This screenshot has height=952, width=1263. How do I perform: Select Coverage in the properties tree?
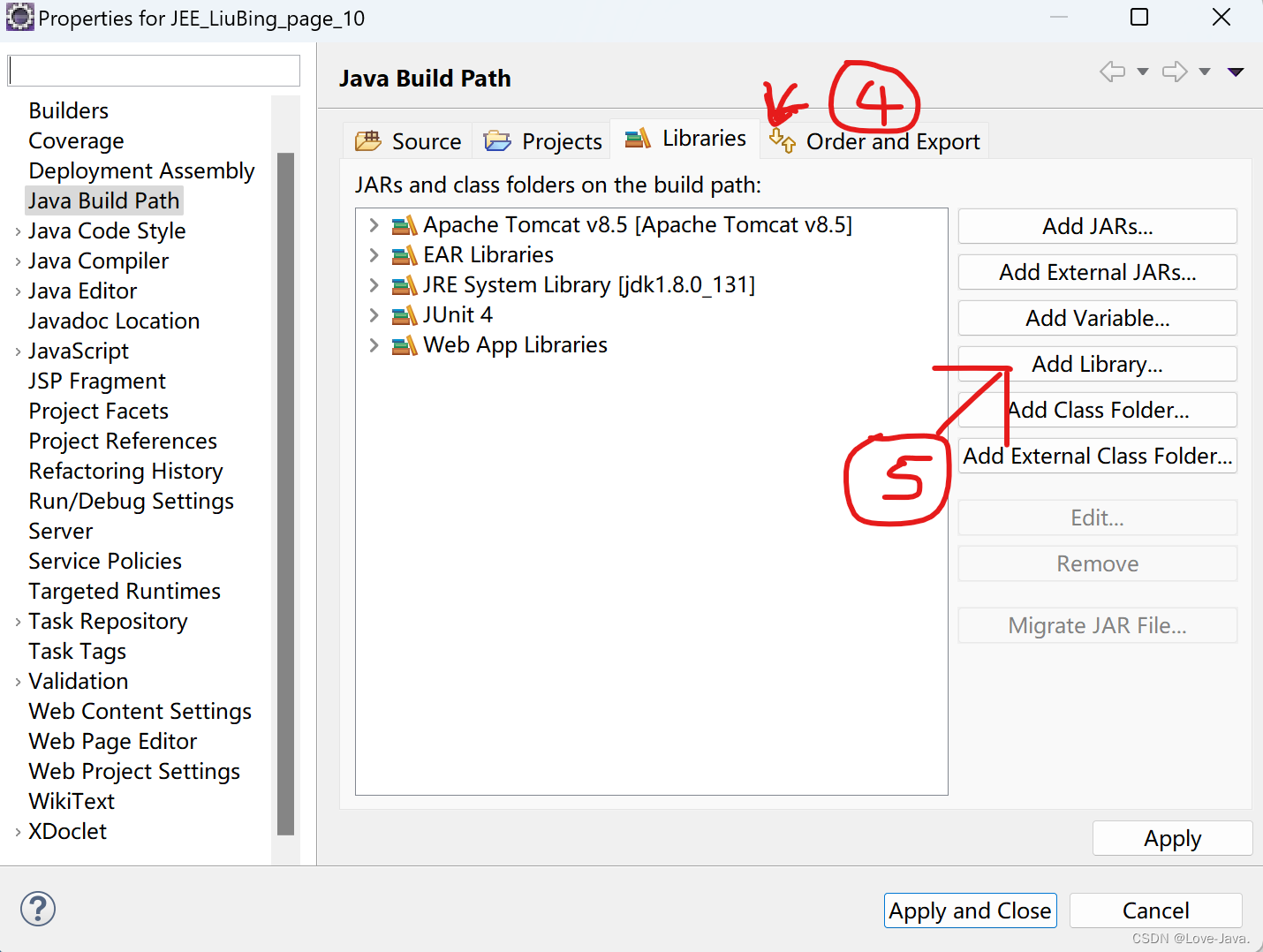click(76, 140)
